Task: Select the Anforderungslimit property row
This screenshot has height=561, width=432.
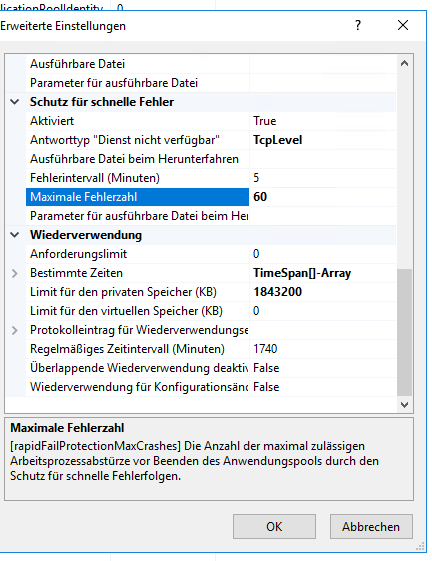Action: [x=211, y=254]
